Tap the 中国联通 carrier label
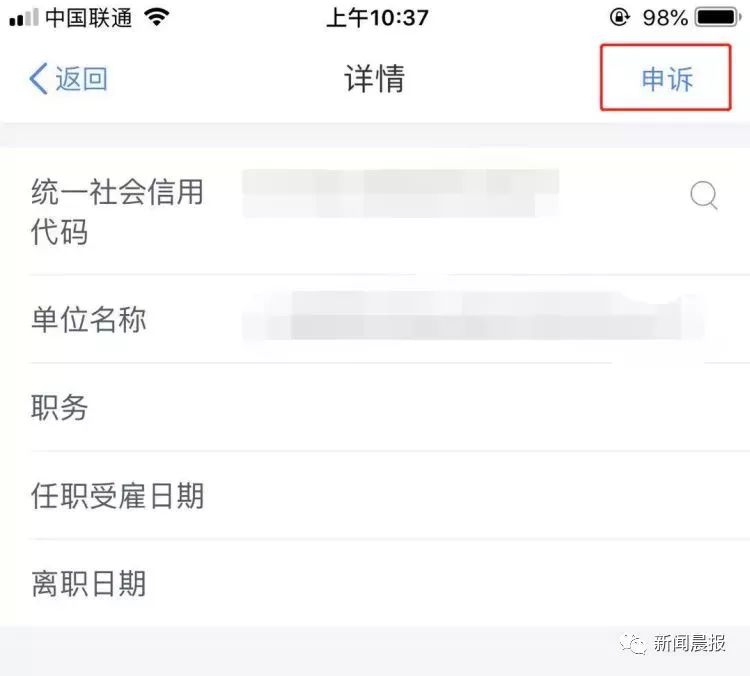Screen dimensions: 750x676 pyautogui.click(x=89, y=18)
